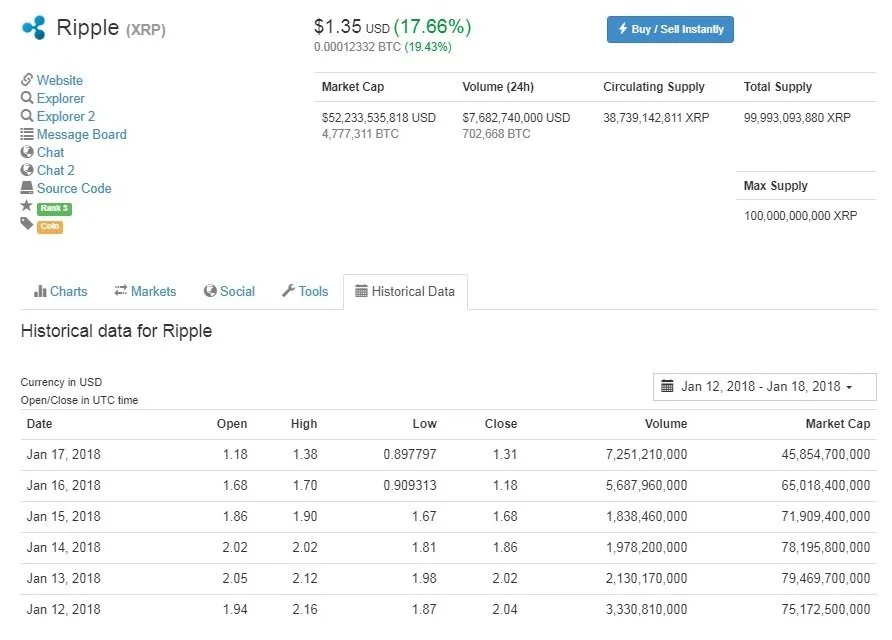Click the lightning bolt icon on Buy button
Viewport: 892px width, 640px height.
pyautogui.click(x=623, y=28)
